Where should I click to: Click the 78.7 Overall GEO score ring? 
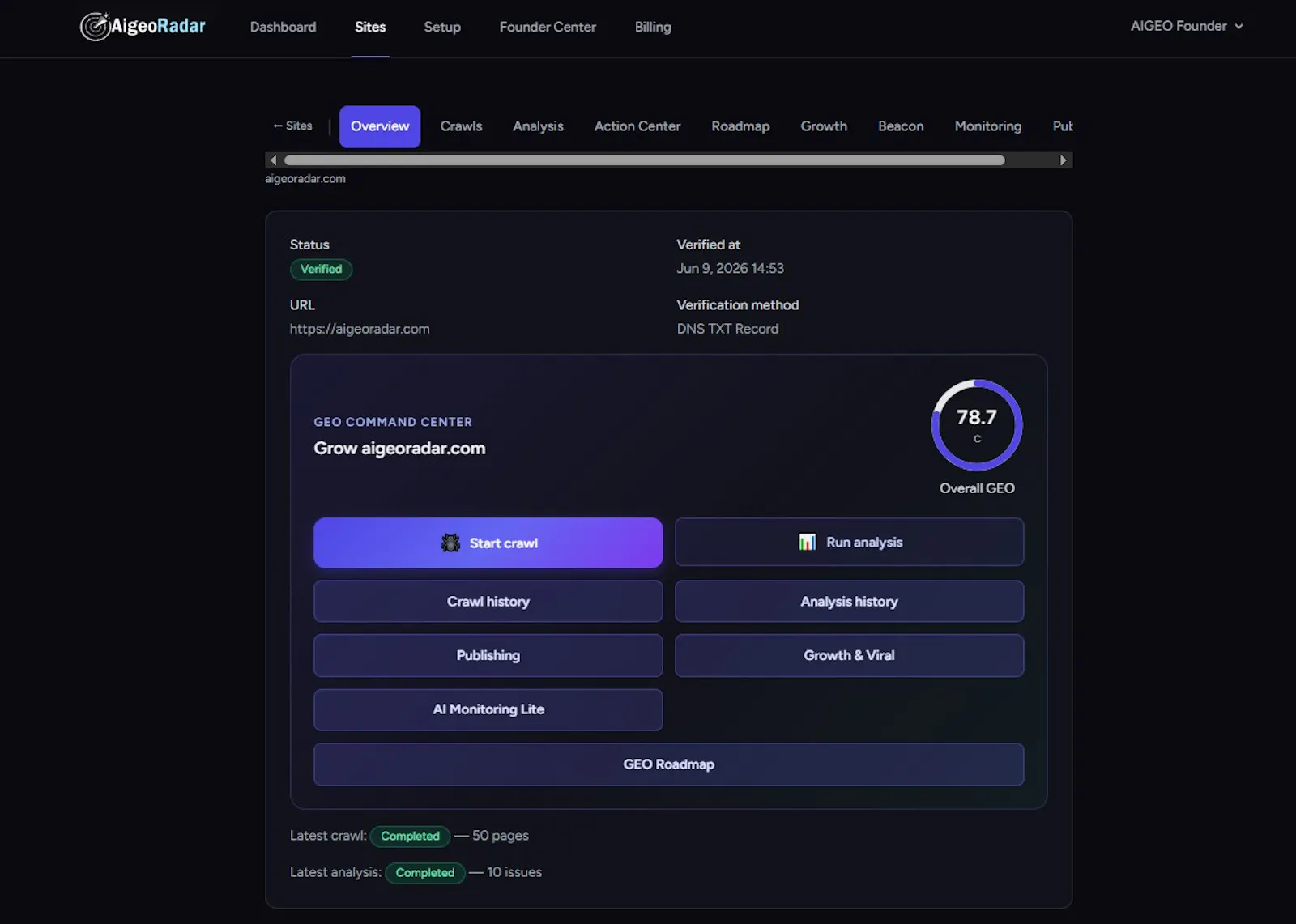(977, 425)
